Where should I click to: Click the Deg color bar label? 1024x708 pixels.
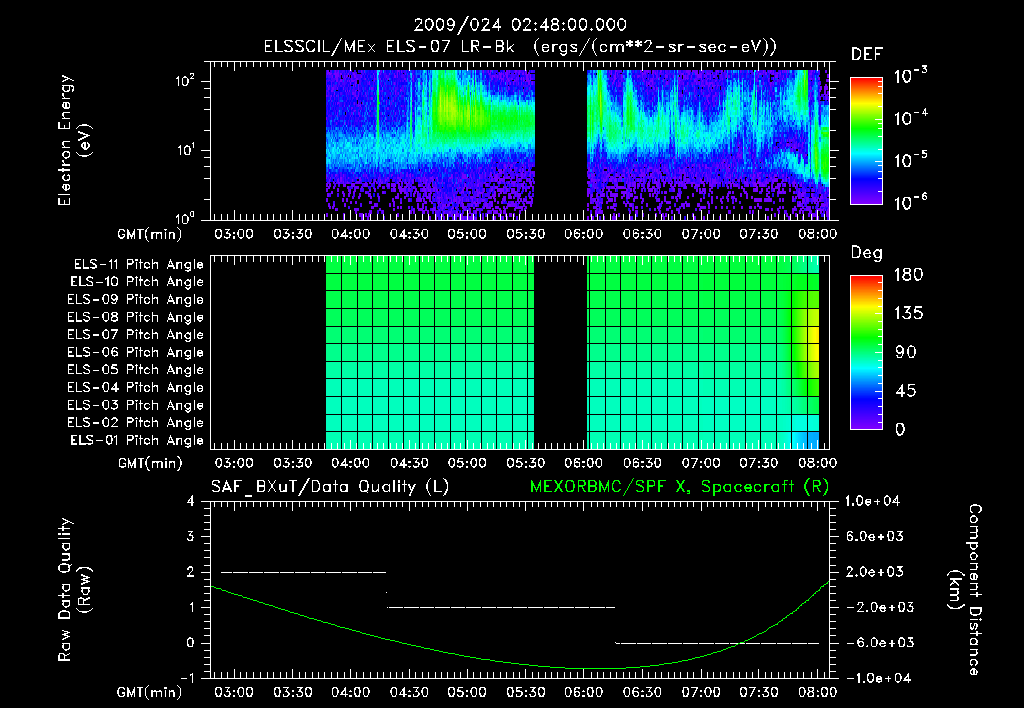pyautogui.click(x=866, y=253)
